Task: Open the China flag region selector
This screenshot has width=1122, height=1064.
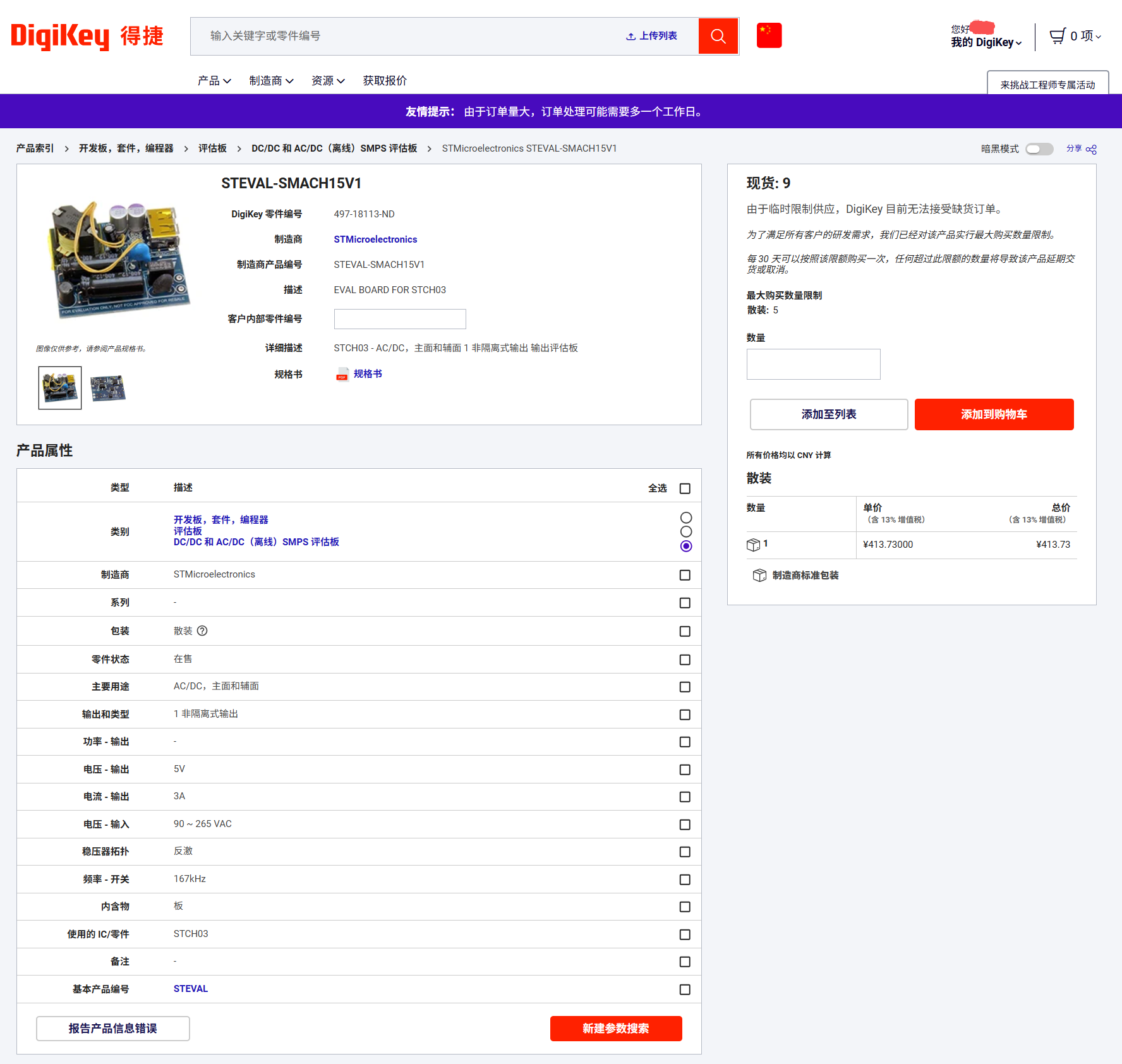Action: tap(769, 35)
